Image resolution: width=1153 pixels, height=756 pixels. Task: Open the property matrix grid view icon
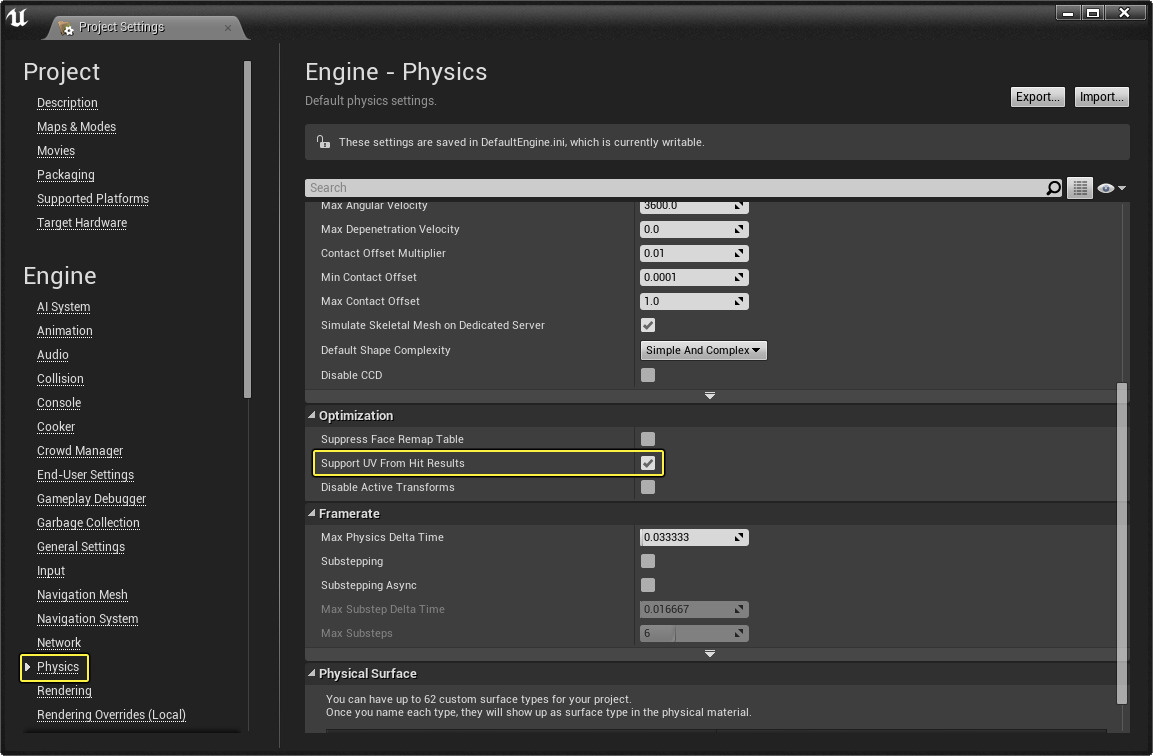1079,188
